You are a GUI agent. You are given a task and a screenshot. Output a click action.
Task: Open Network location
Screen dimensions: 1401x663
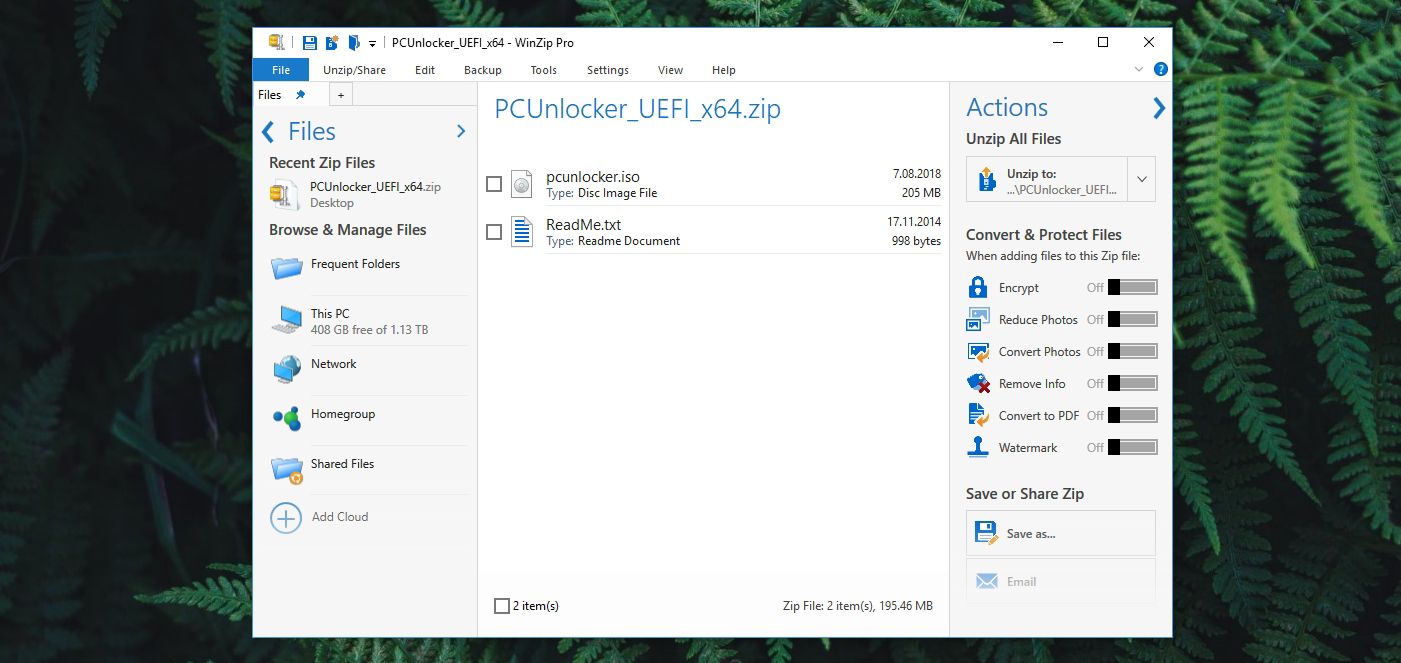[x=333, y=364]
